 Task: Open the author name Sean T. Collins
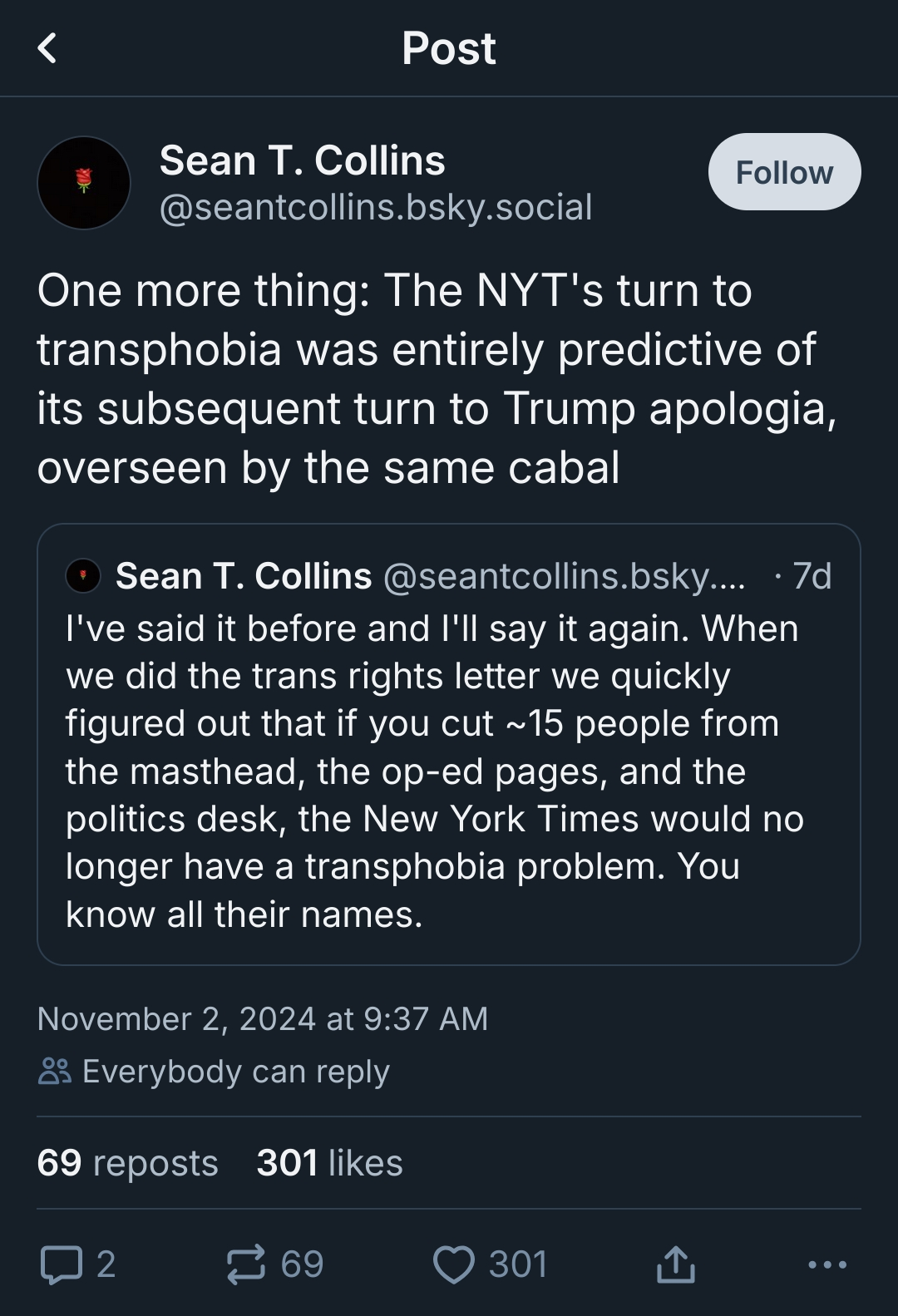point(302,160)
